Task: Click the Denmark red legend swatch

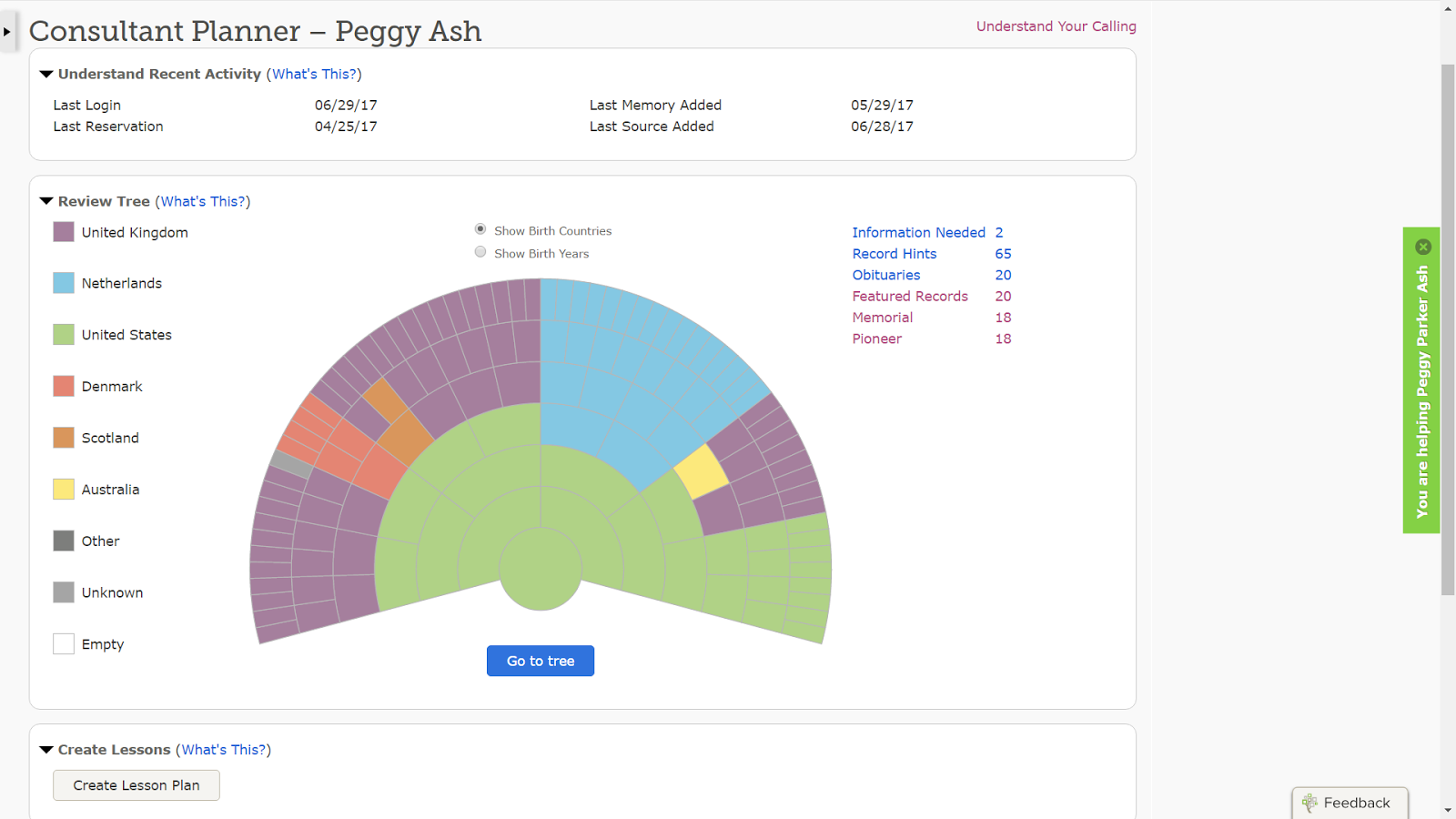Action: click(x=64, y=386)
